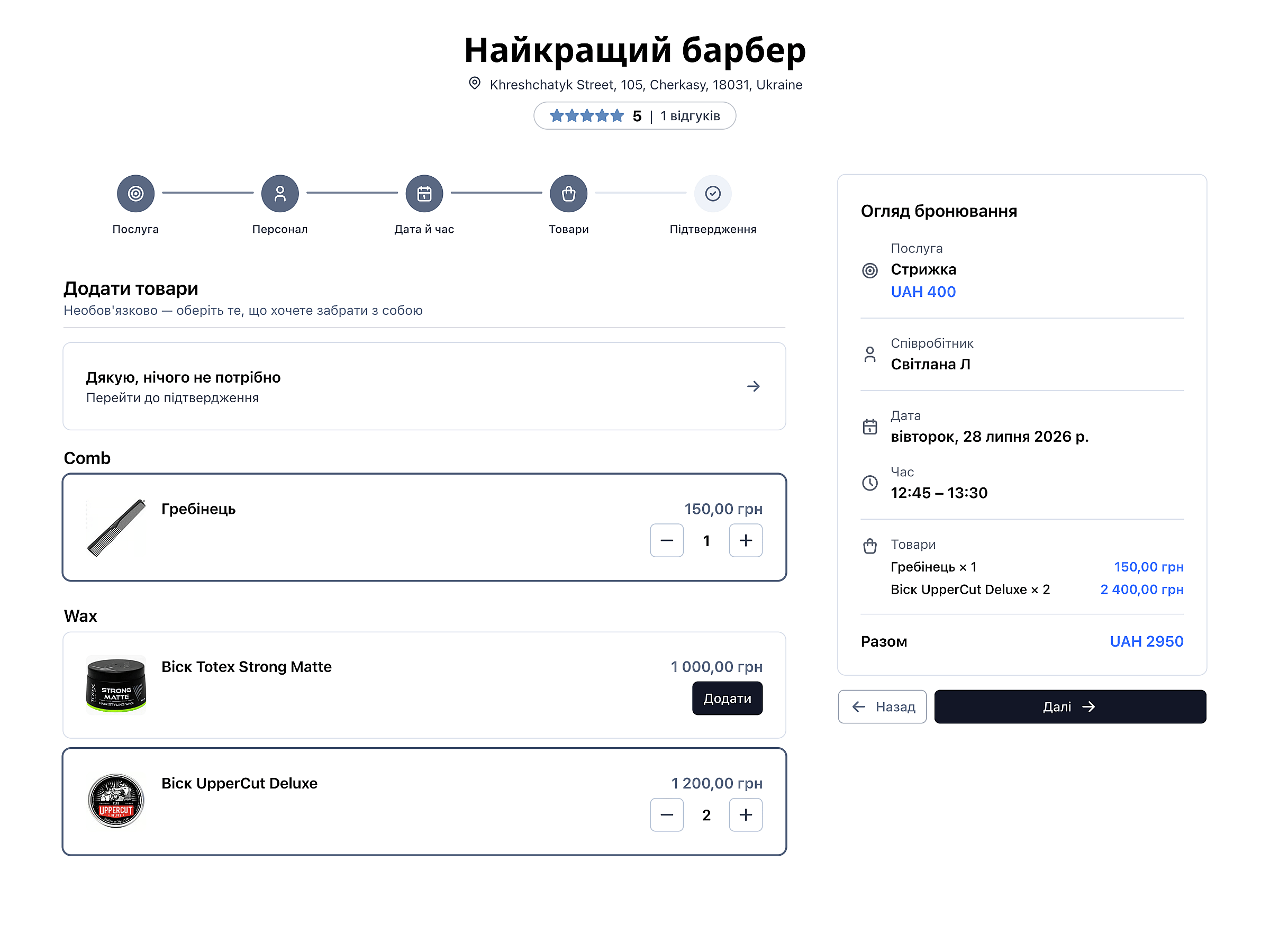Screen dimensions: 1270x952
Task: Select 'Дякую, нічого не потрібно' option
Action: click(x=424, y=386)
